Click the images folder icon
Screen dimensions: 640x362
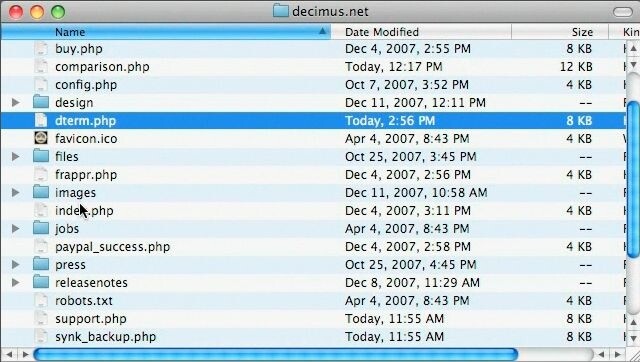tap(41, 192)
